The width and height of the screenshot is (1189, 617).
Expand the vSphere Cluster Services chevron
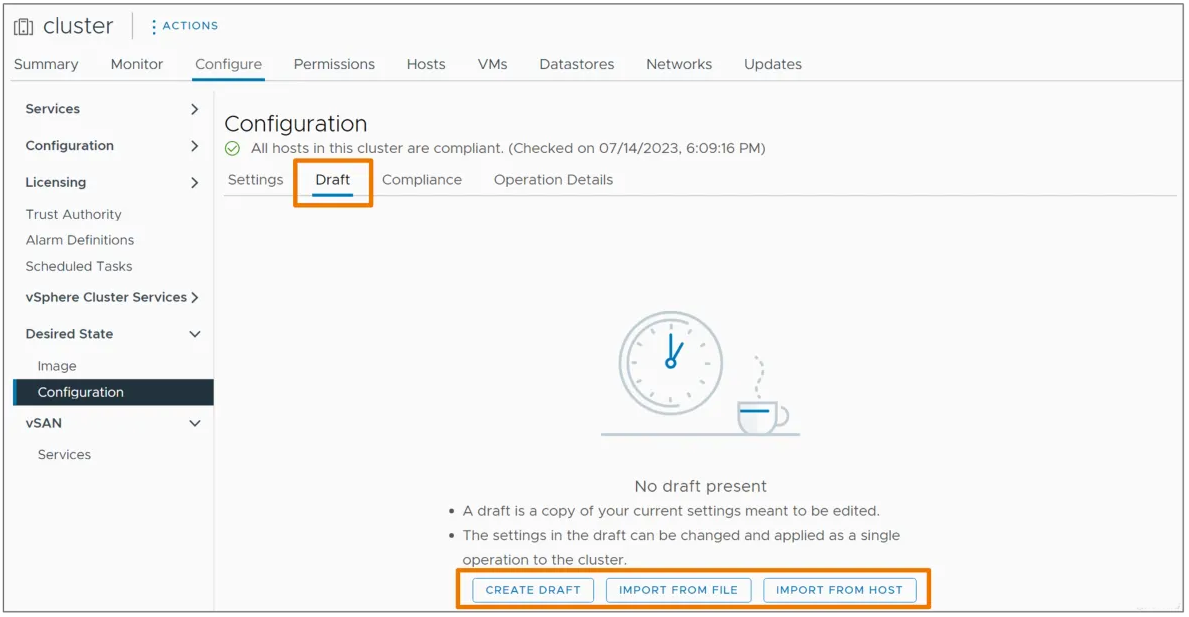pyautogui.click(x=195, y=297)
